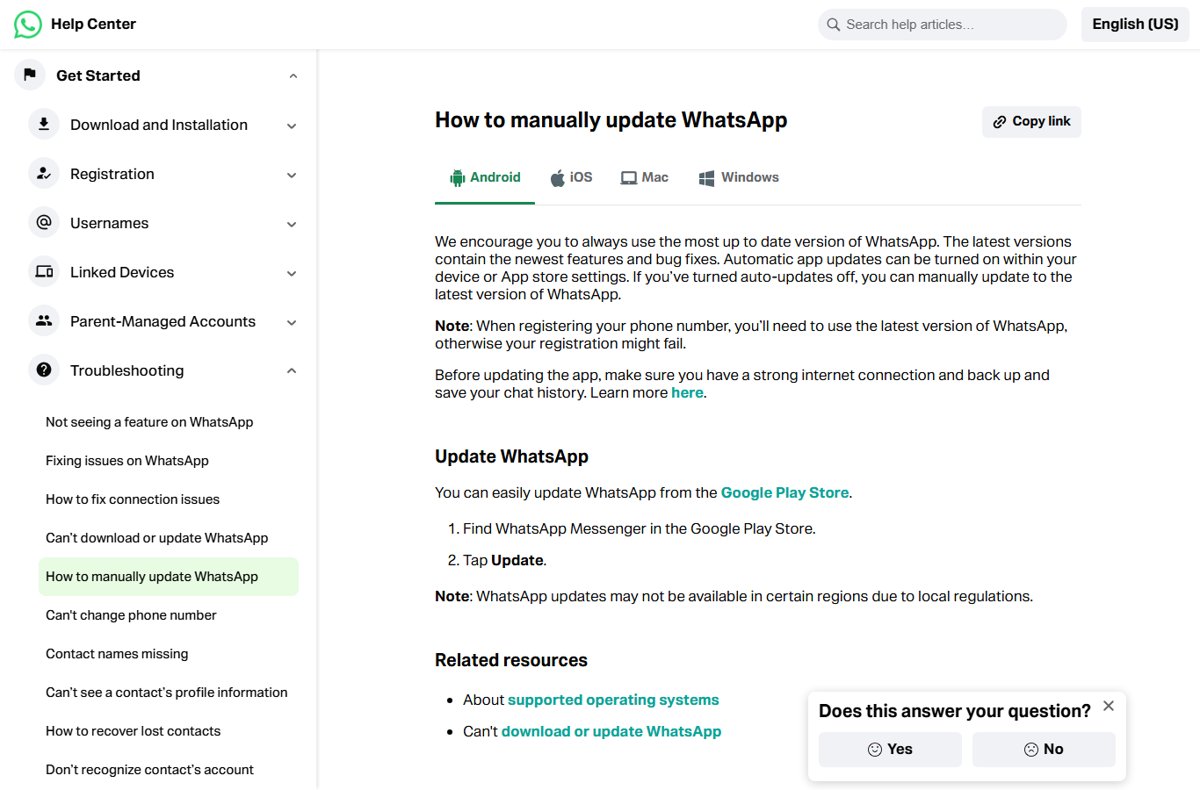Select How to manually update WhatsApp sidebar item
1200x790 pixels.
coord(168,577)
